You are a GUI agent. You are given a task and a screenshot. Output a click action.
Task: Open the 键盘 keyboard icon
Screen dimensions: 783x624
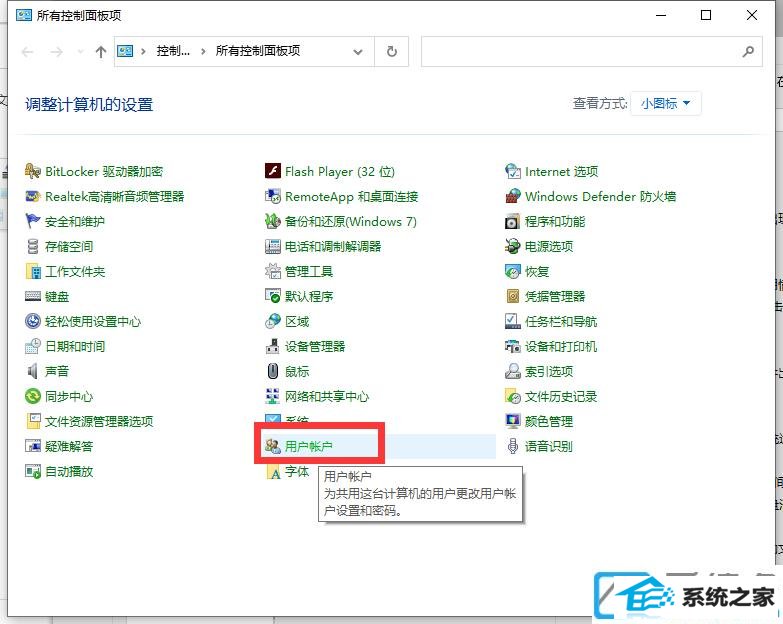pos(32,297)
